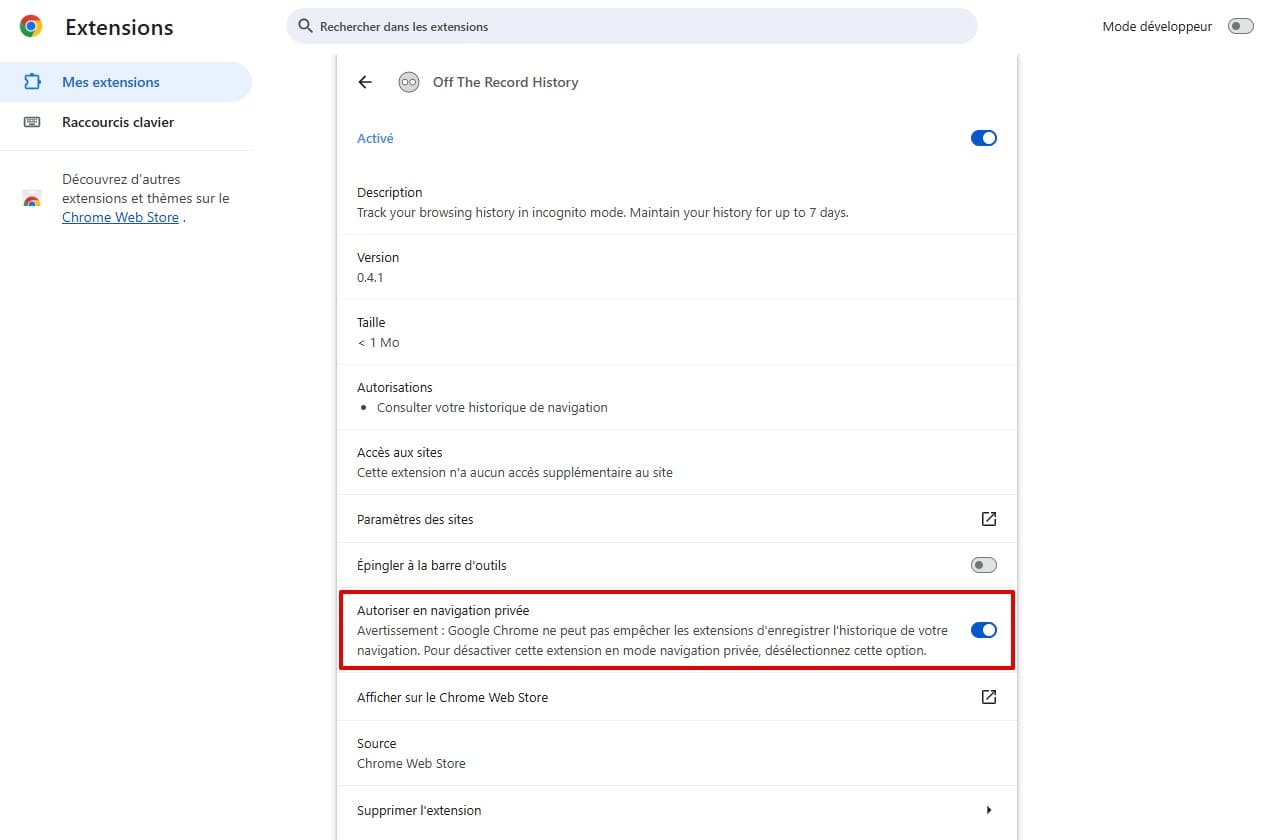
Task: Turn off Autoriser en navigation privée
Action: 984,630
